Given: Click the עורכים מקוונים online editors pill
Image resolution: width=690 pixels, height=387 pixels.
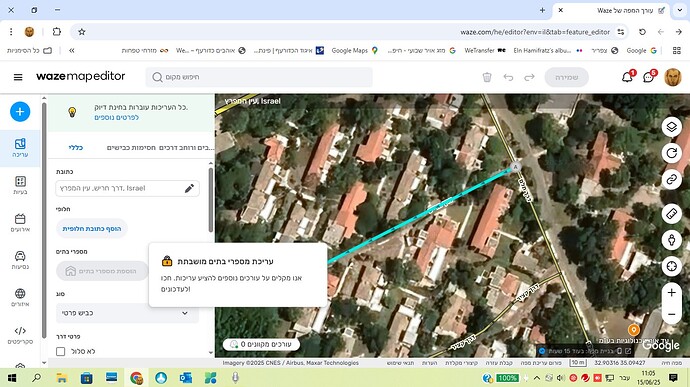Looking at the screenshot, I should point(261,344).
